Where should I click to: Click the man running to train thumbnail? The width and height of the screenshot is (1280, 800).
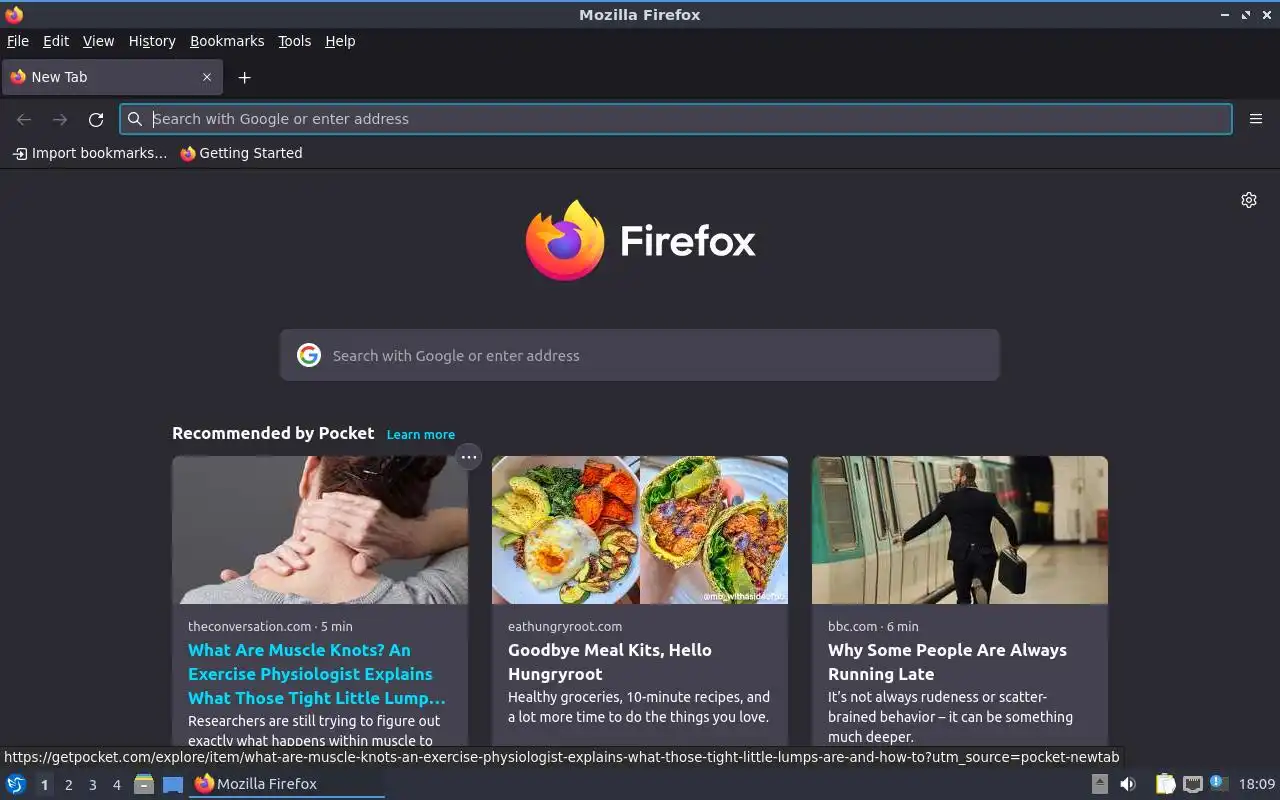(960, 530)
